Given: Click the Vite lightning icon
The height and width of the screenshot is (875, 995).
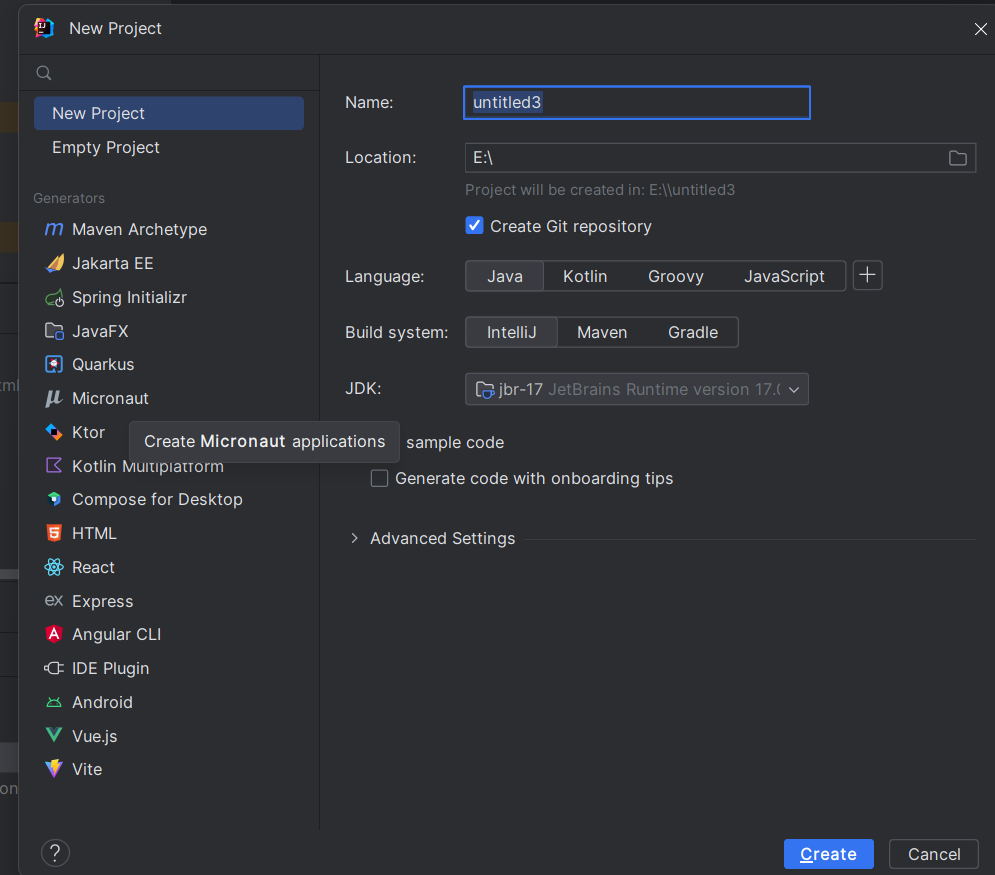Looking at the screenshot, I should coord(54,769).
